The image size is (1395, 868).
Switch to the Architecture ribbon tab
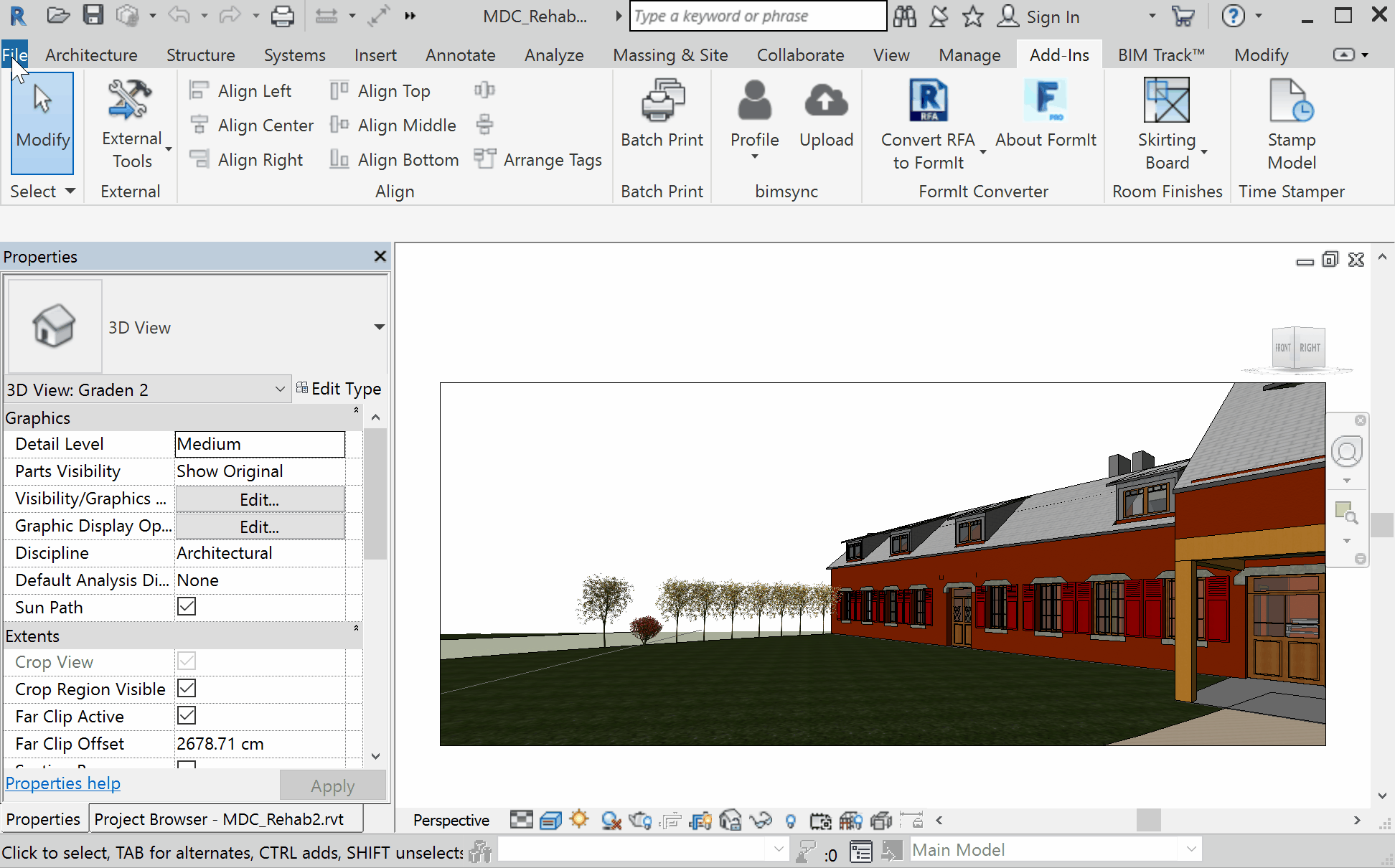91,55
